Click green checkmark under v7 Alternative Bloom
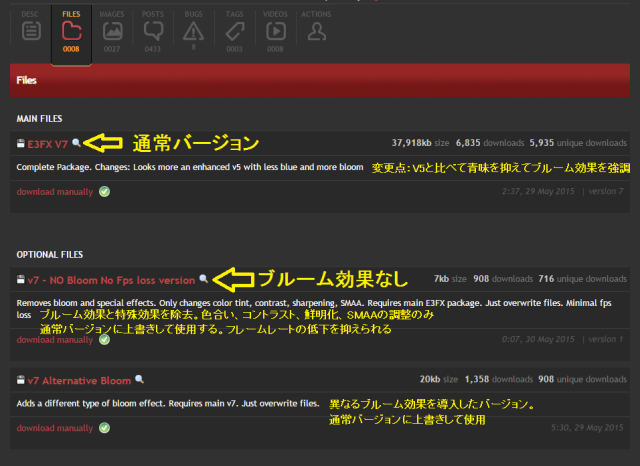The width and height of the screenshot is (640, 466). (x=104, y=428)
